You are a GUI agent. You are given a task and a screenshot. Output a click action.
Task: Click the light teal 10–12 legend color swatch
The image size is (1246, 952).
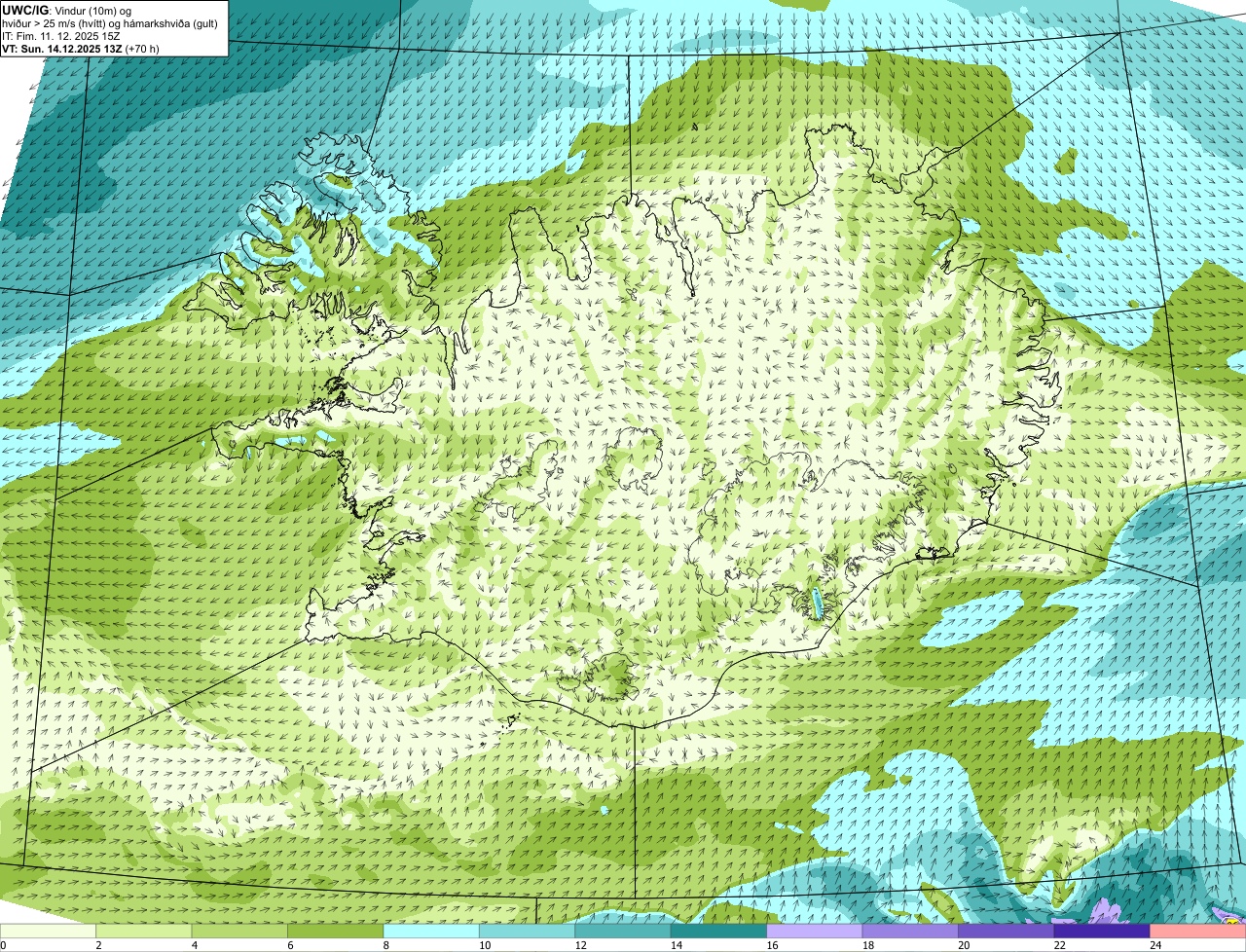point(528,931)
